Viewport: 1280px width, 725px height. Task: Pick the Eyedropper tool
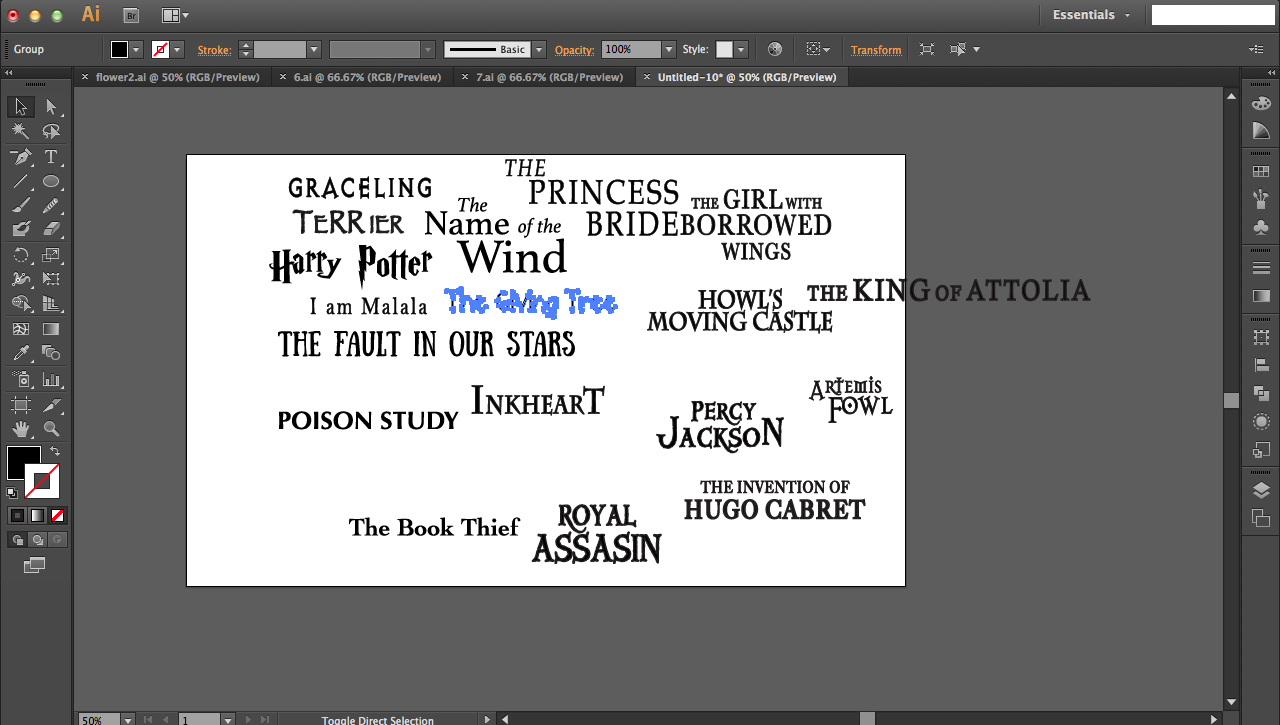tap(21, 353)
